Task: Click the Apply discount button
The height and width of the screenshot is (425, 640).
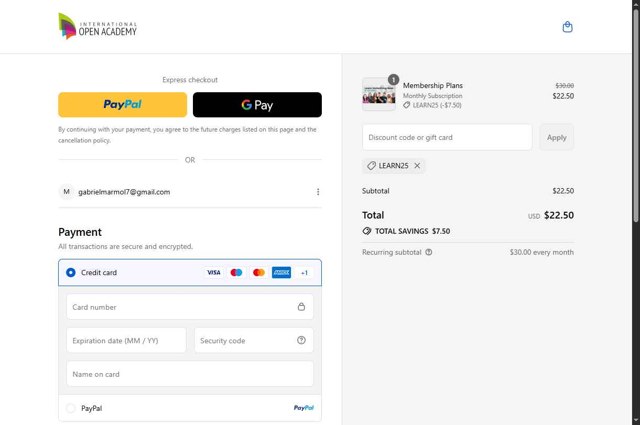Action: 557,137
